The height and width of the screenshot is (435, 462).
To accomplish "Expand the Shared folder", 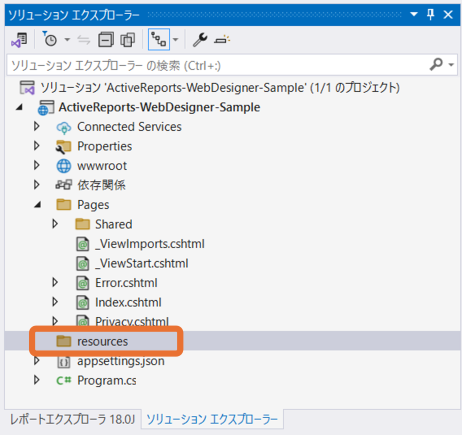I will click(x=55, y=224).
